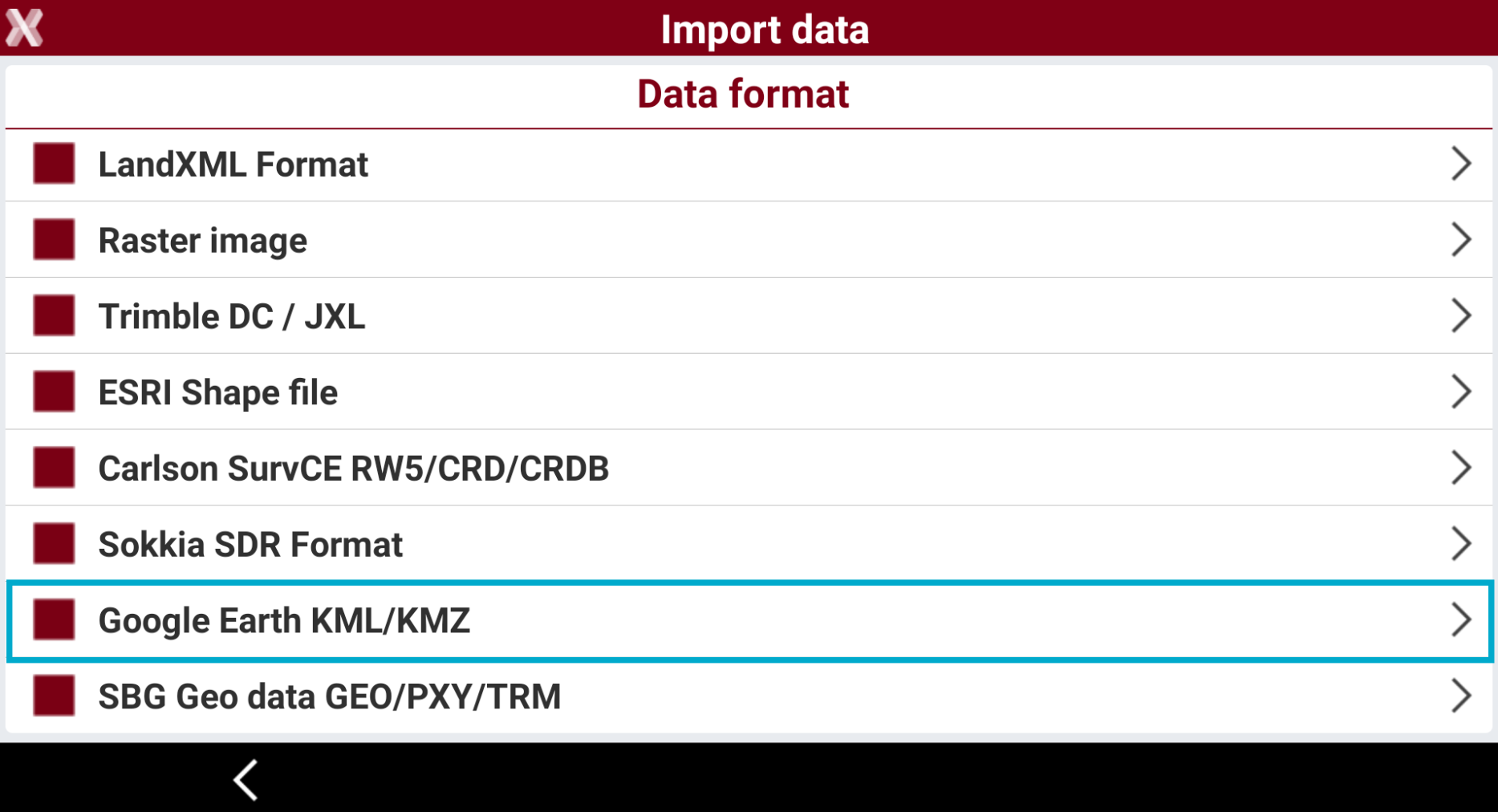Click the red square icon beside Trimble DC / JXL
The width and height of the screenshot is (1498, 812).
54,315
